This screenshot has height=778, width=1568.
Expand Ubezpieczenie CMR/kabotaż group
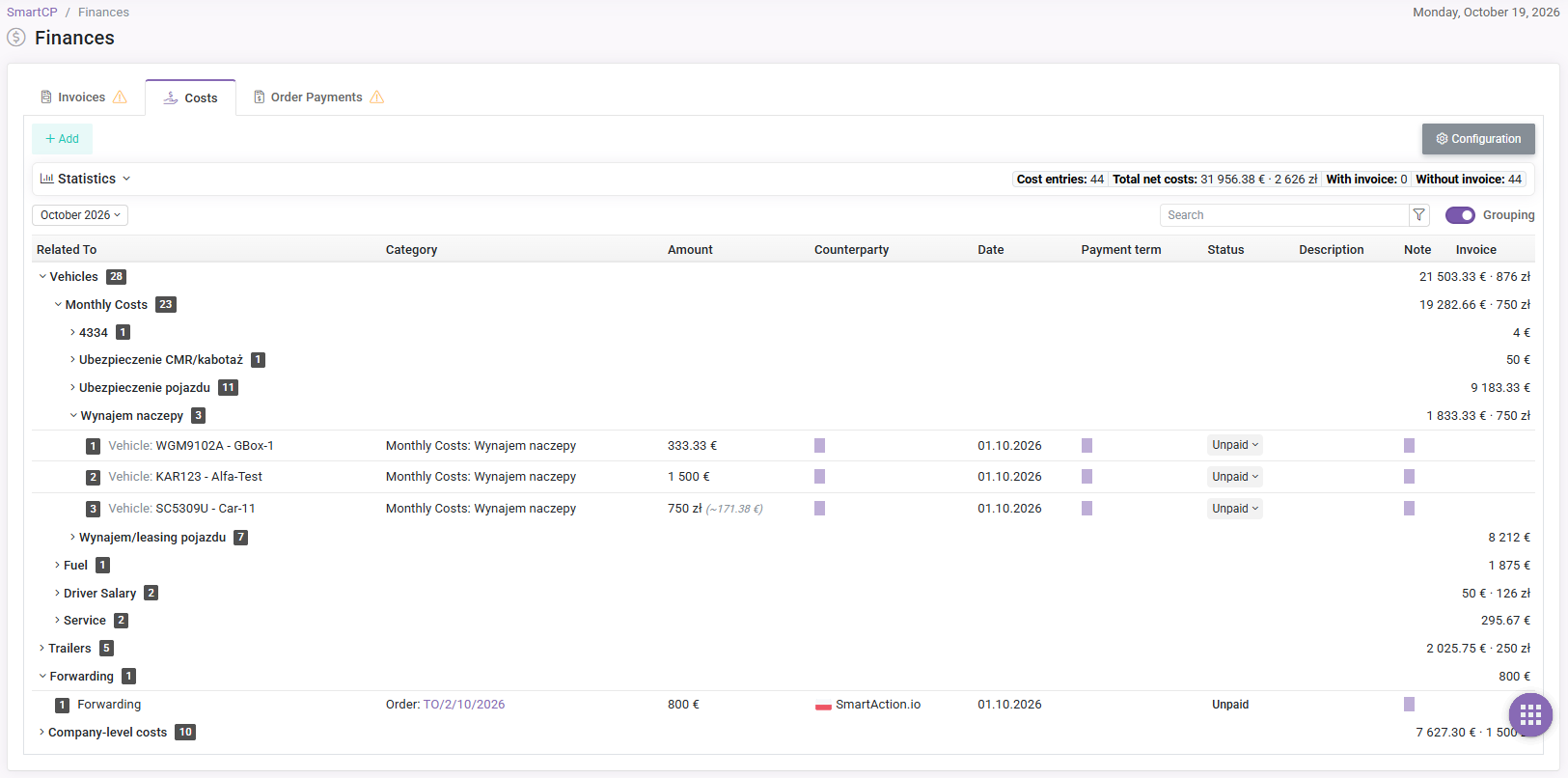[72, 360]
